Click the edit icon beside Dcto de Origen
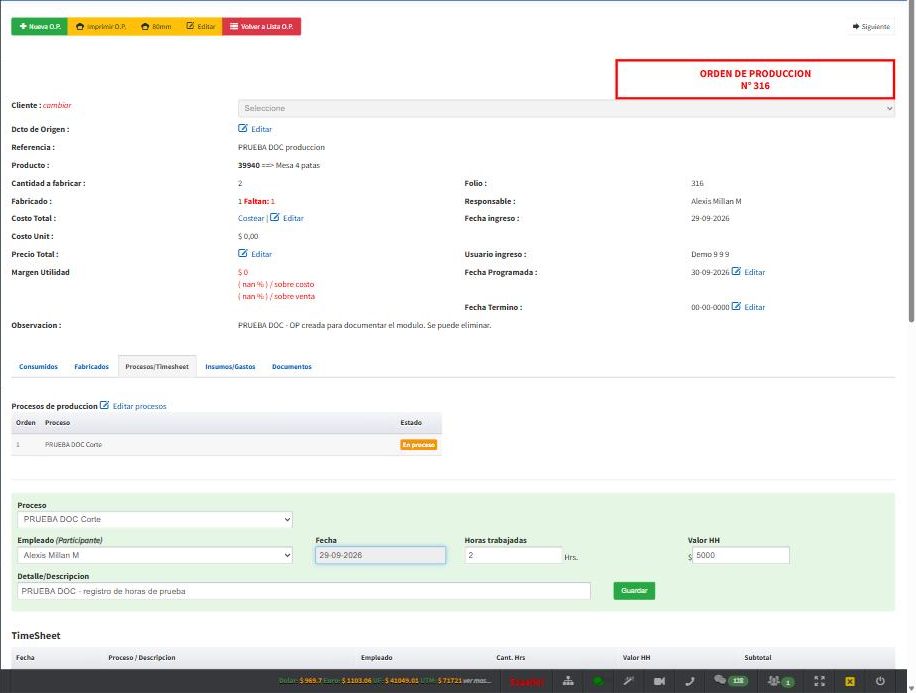 point(243,129)
